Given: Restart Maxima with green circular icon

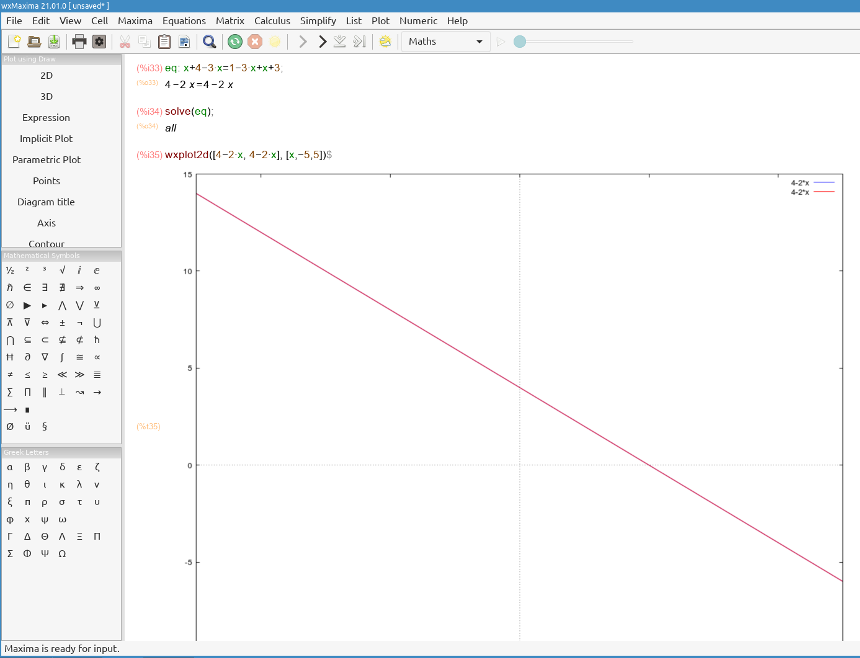Looking at the screenshot, I should pos(235,41).
